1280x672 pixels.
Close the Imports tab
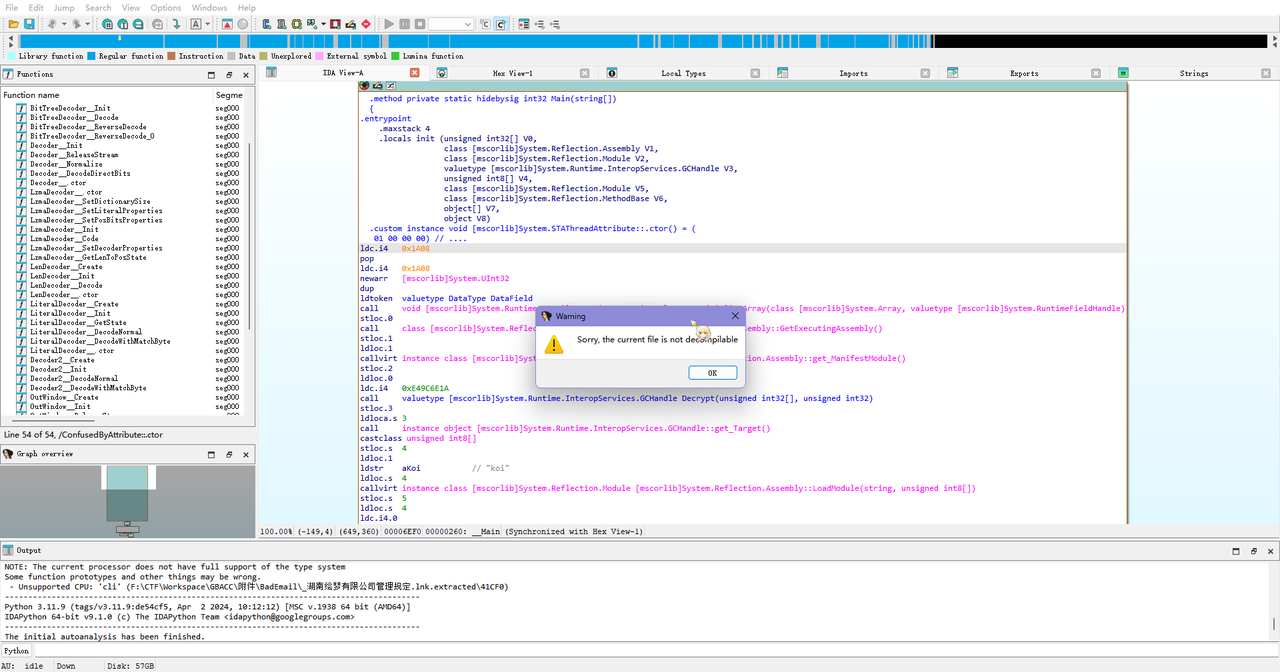click(x=925, y=73)
